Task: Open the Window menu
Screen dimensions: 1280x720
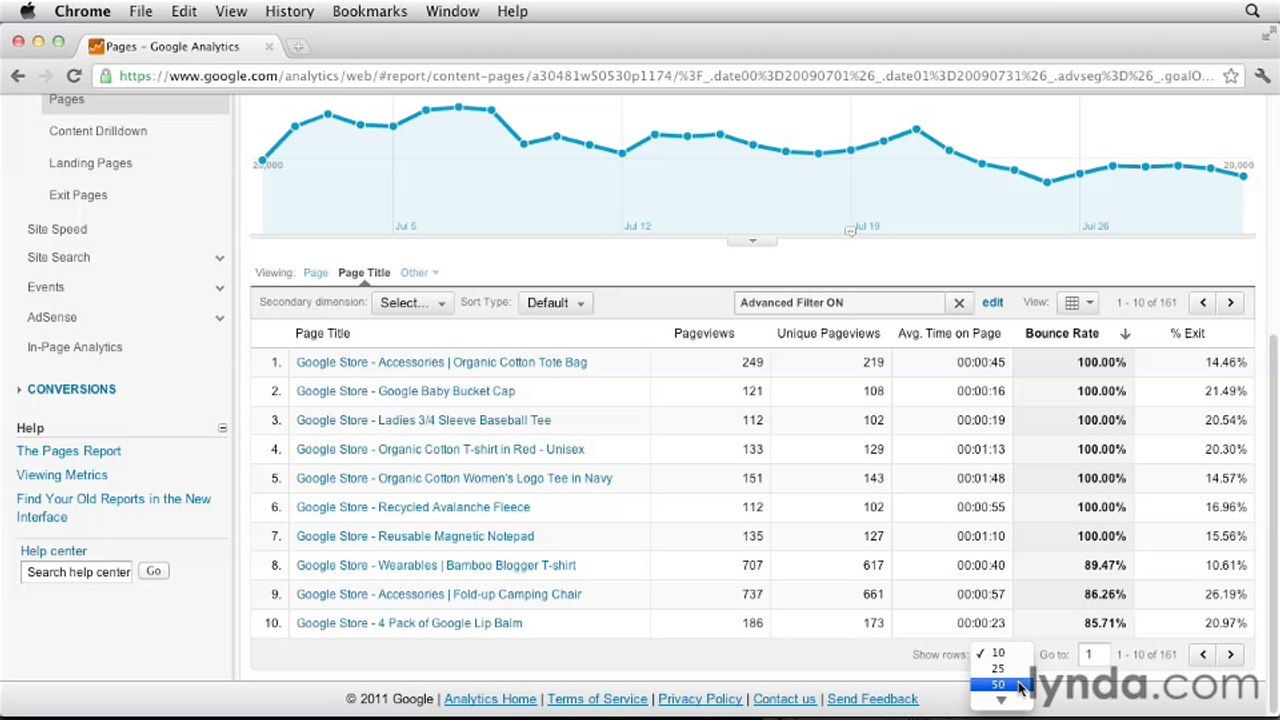Action: tap(452, 11)
